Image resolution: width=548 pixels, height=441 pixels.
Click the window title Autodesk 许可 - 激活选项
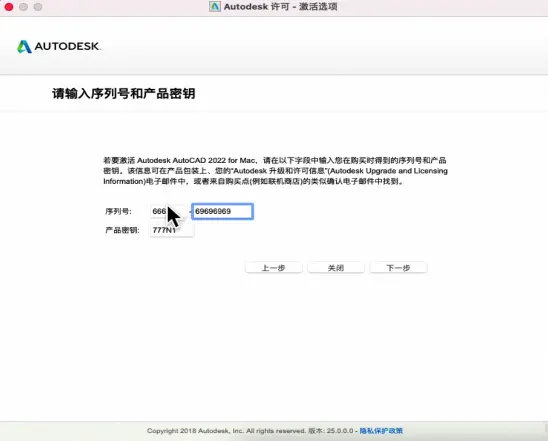[281, 7]
